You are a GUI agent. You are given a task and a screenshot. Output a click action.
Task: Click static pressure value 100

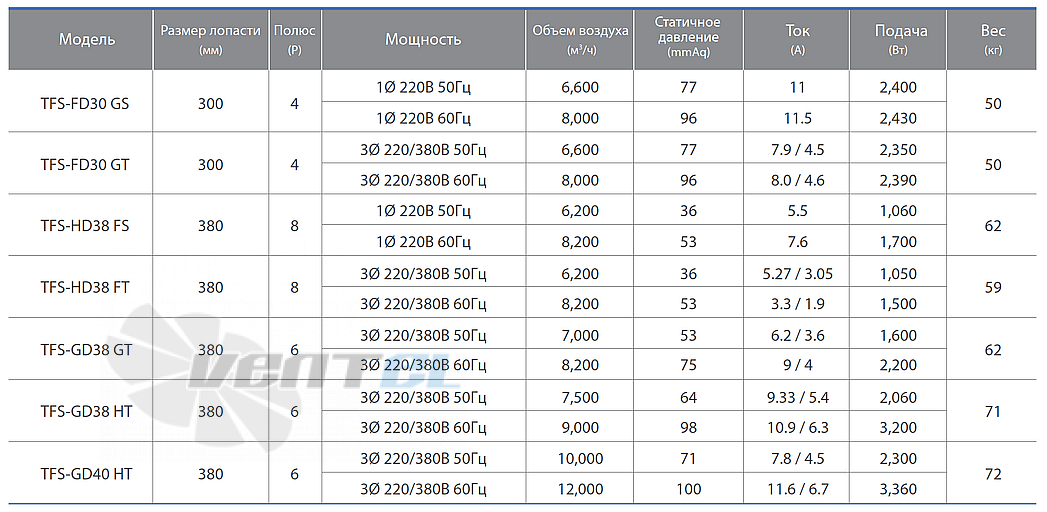(688, 490)
